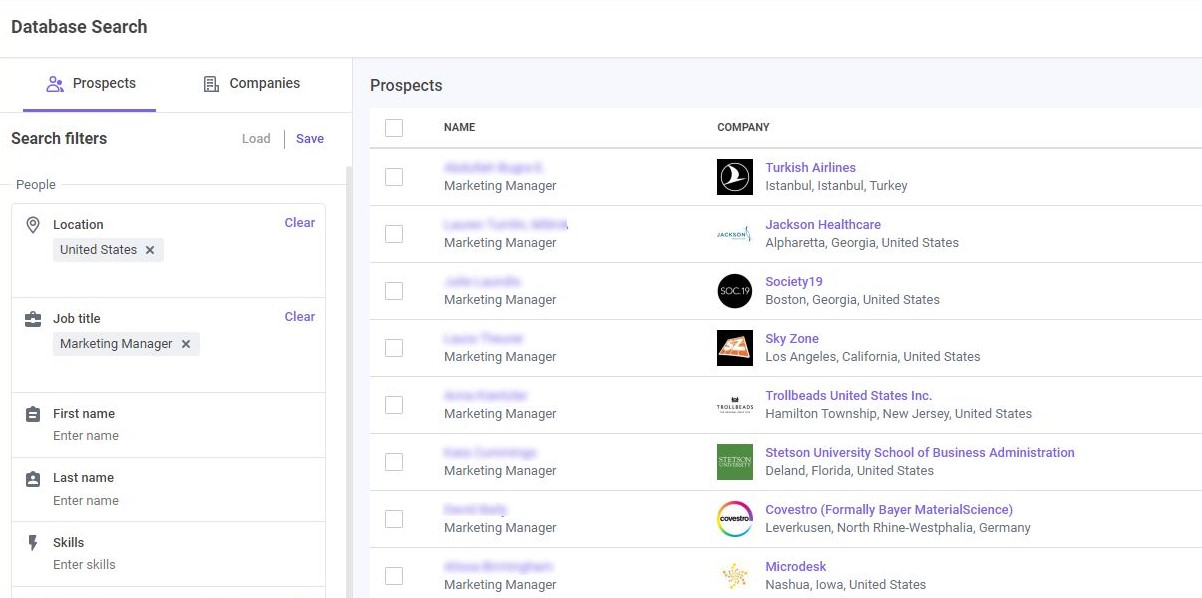Check the Stetson University prospect row
The height and width of the screenshot is (598, 1202).
point(394,462)
